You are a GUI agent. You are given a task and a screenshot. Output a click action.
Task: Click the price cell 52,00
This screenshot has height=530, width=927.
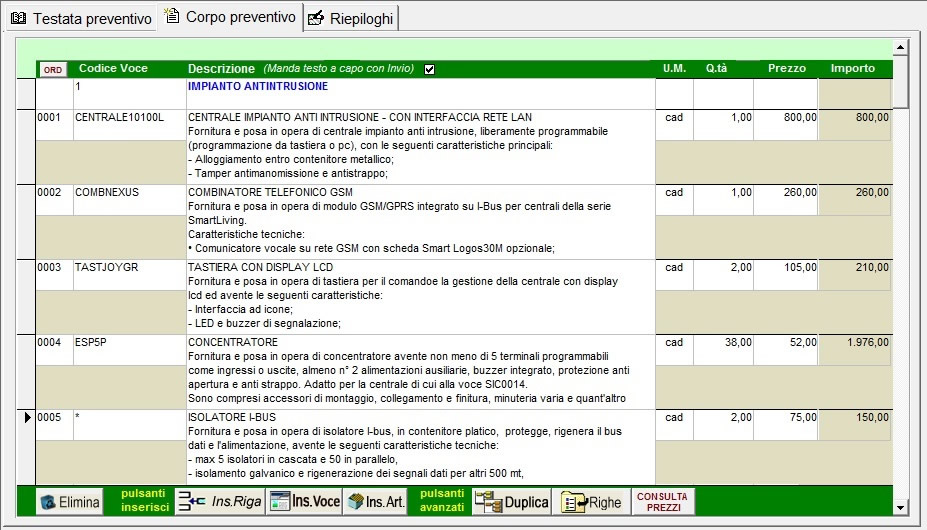tap(786, 350)
